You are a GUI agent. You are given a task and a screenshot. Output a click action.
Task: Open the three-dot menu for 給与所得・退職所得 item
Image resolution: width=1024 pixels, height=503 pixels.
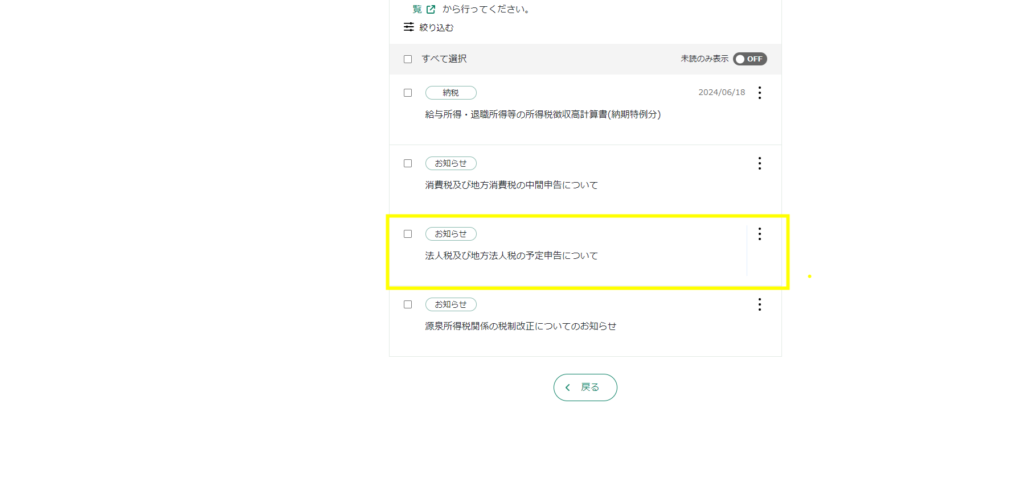click(x=759, y=93)
